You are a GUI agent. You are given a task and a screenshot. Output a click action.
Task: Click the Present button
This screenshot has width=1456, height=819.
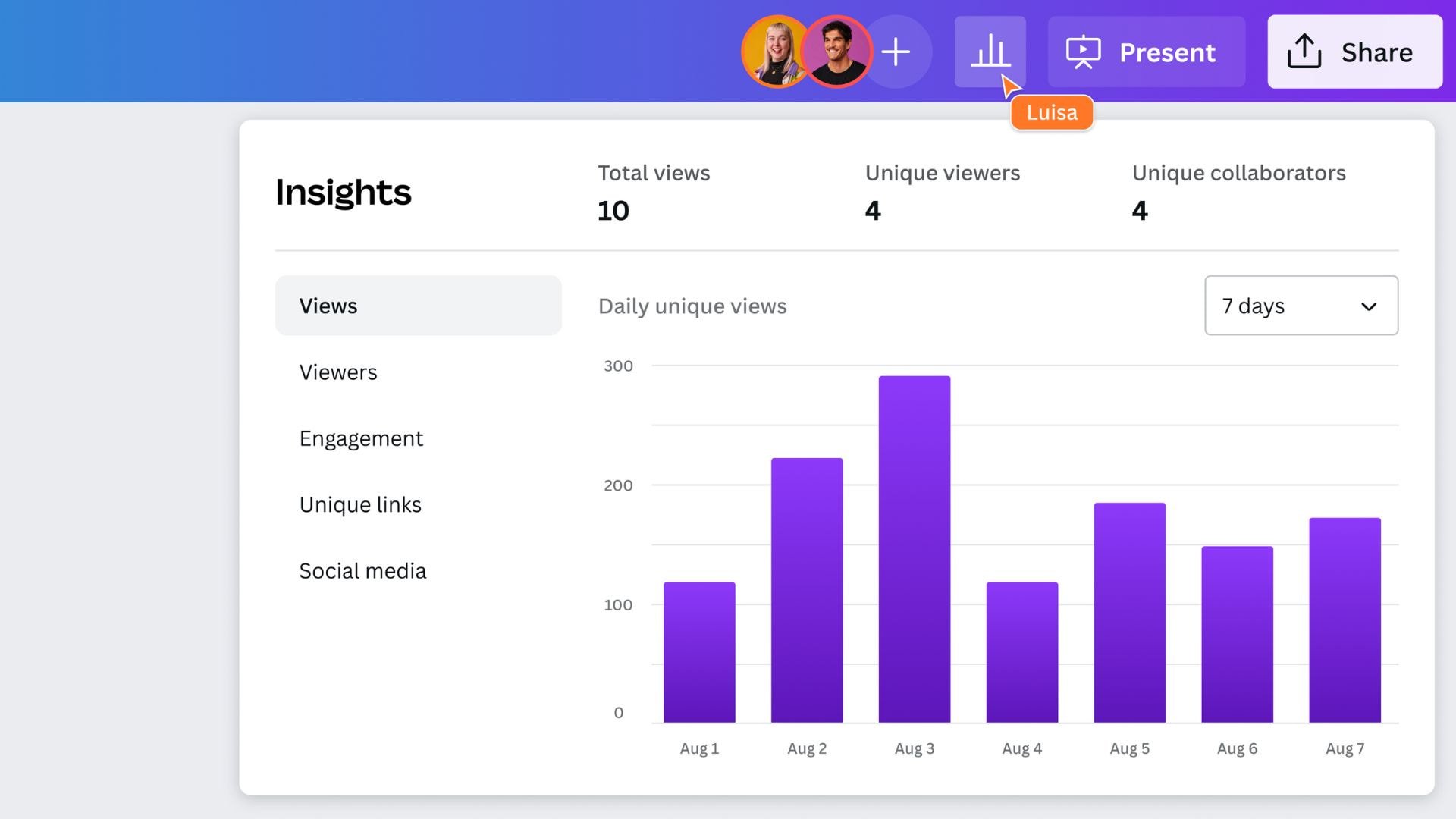tap(1146, 52)
